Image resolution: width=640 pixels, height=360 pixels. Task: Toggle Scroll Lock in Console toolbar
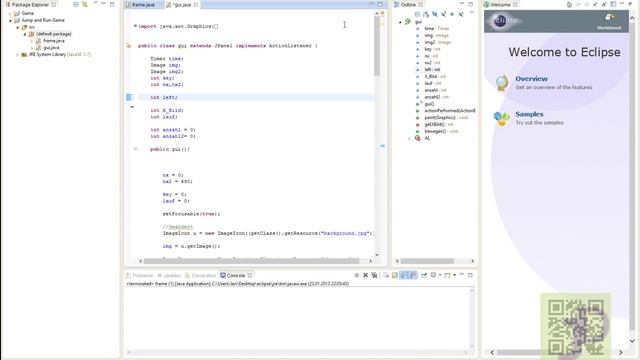click(x=395, y=276)
